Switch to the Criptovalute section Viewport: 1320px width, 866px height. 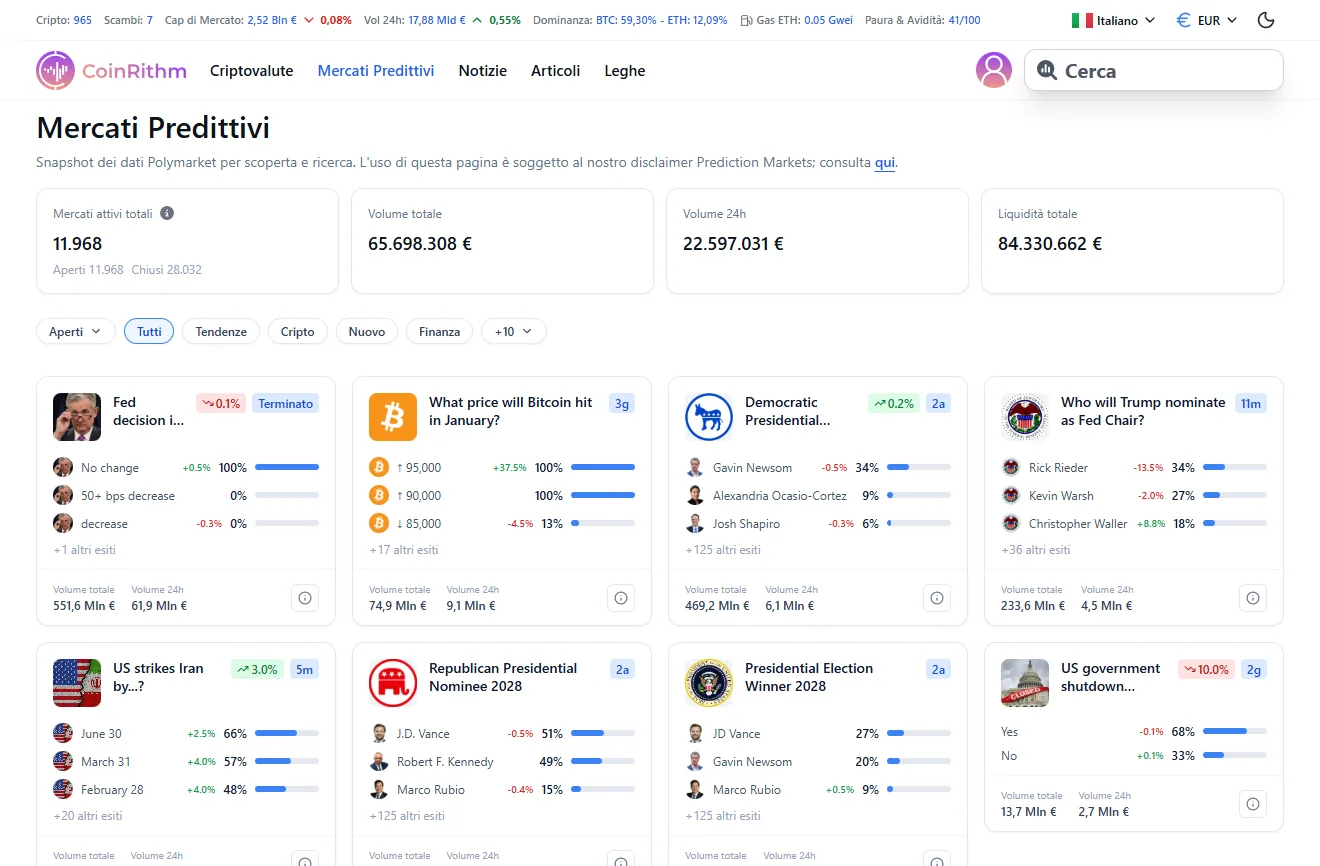[x=251, y=70]
